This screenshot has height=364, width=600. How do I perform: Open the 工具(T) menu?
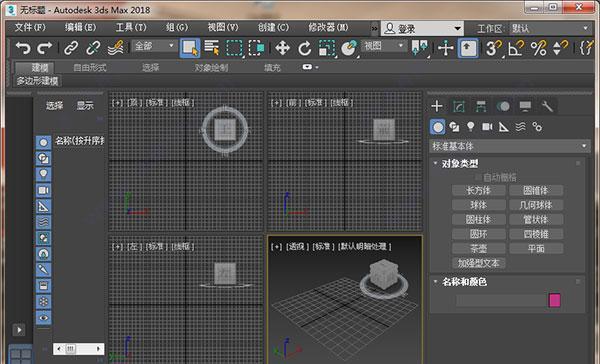[131, 27]
